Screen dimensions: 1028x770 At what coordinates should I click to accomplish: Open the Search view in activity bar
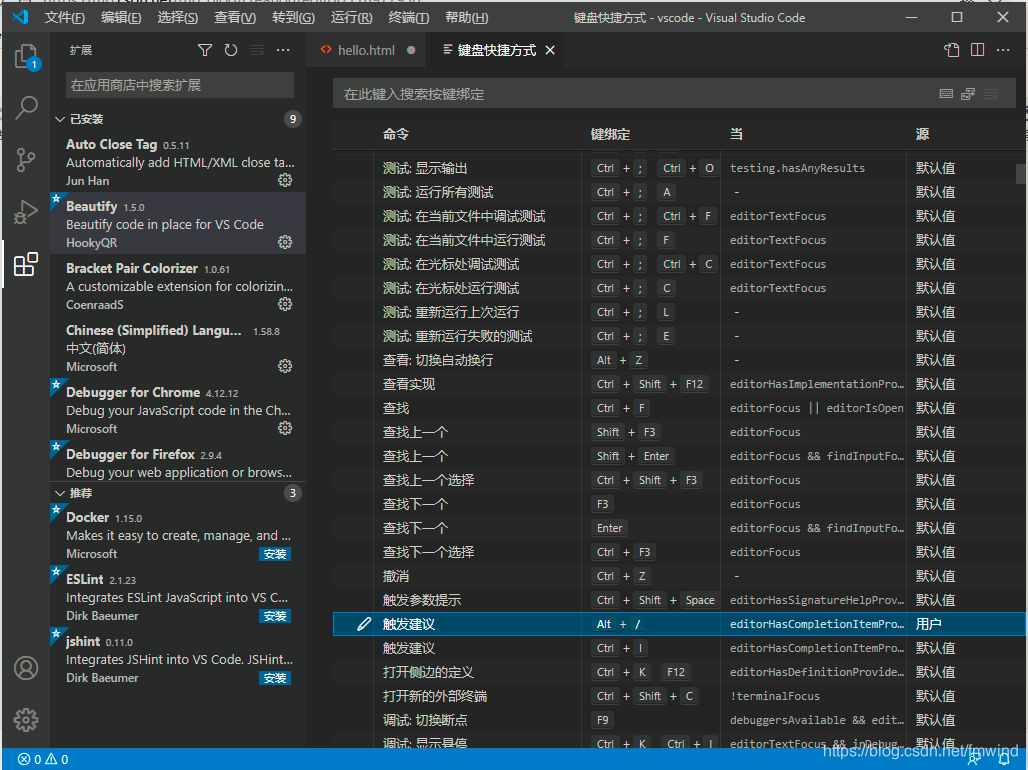point(26,107)
